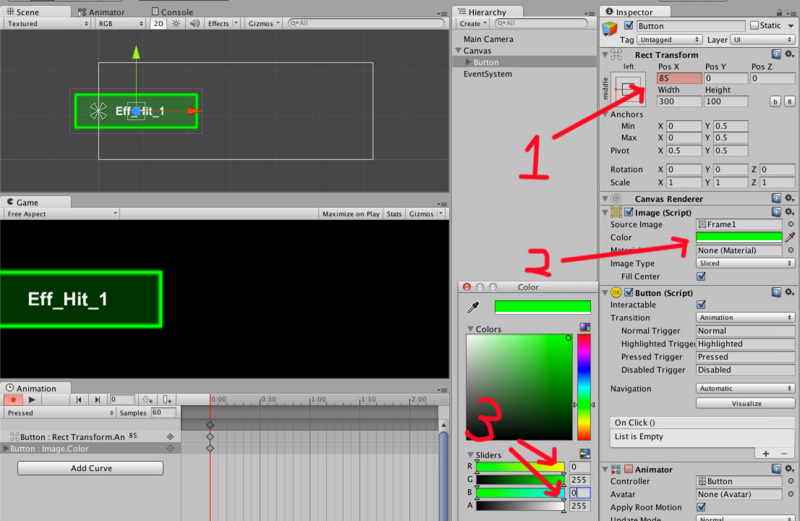Image resolution: width=800 pixels, height=521 pixels.
Task: Toggle scene audio speaker icon
Action: coord(194,23)
